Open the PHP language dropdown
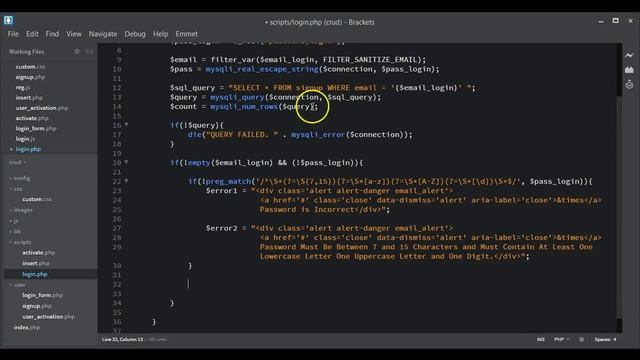The height and width of the screenshot is (360, 640). tap(561, 339)
